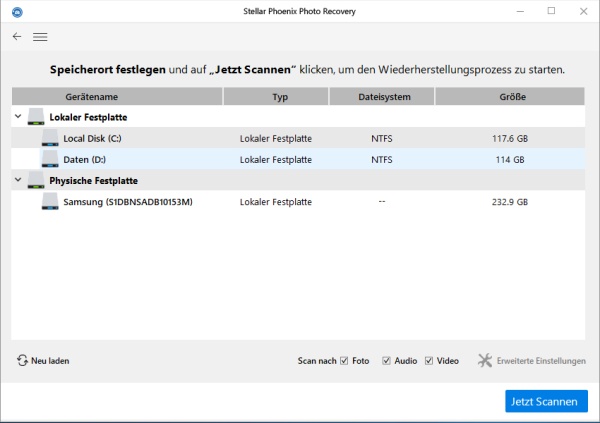Image resolution: width=600 pixels, height=423 pixels.
Task: Click NTFS in Daten (D:) row
Action: point(382,159)
